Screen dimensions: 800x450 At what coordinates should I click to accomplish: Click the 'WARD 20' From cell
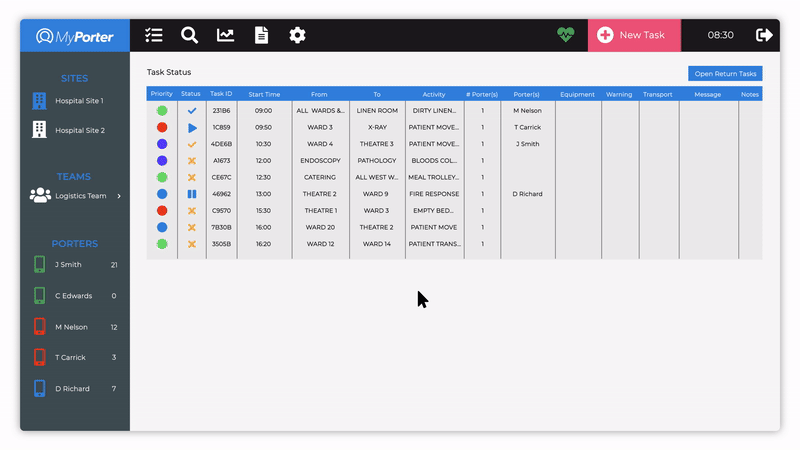click(x=320, y=228)
